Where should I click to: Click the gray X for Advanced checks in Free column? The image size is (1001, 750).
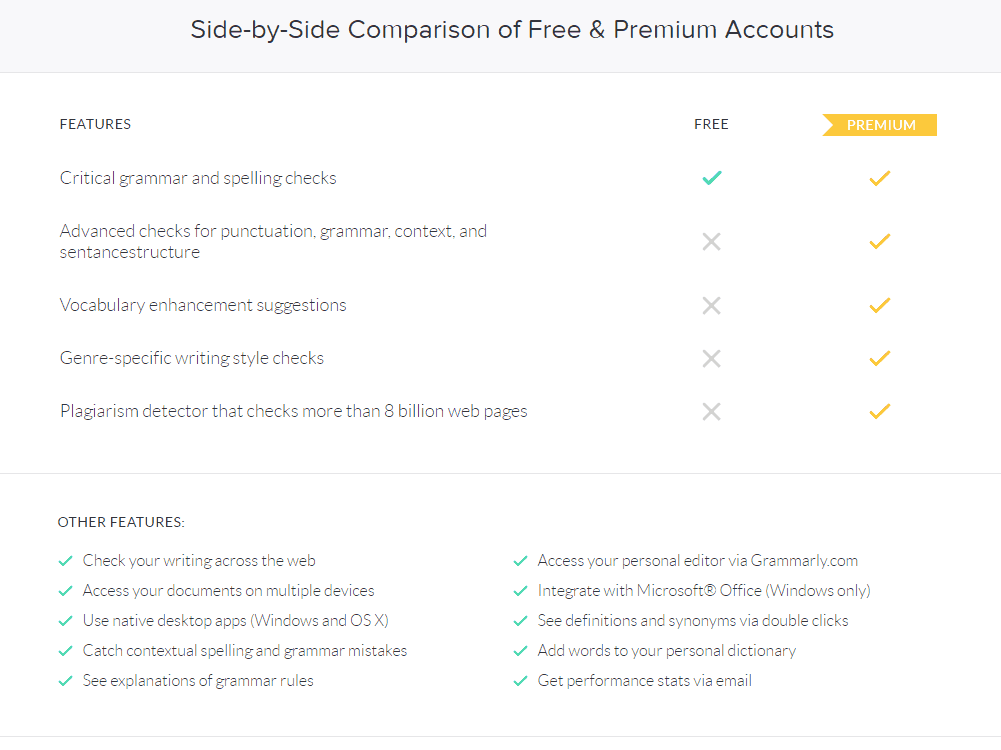(x=711, y=242)
